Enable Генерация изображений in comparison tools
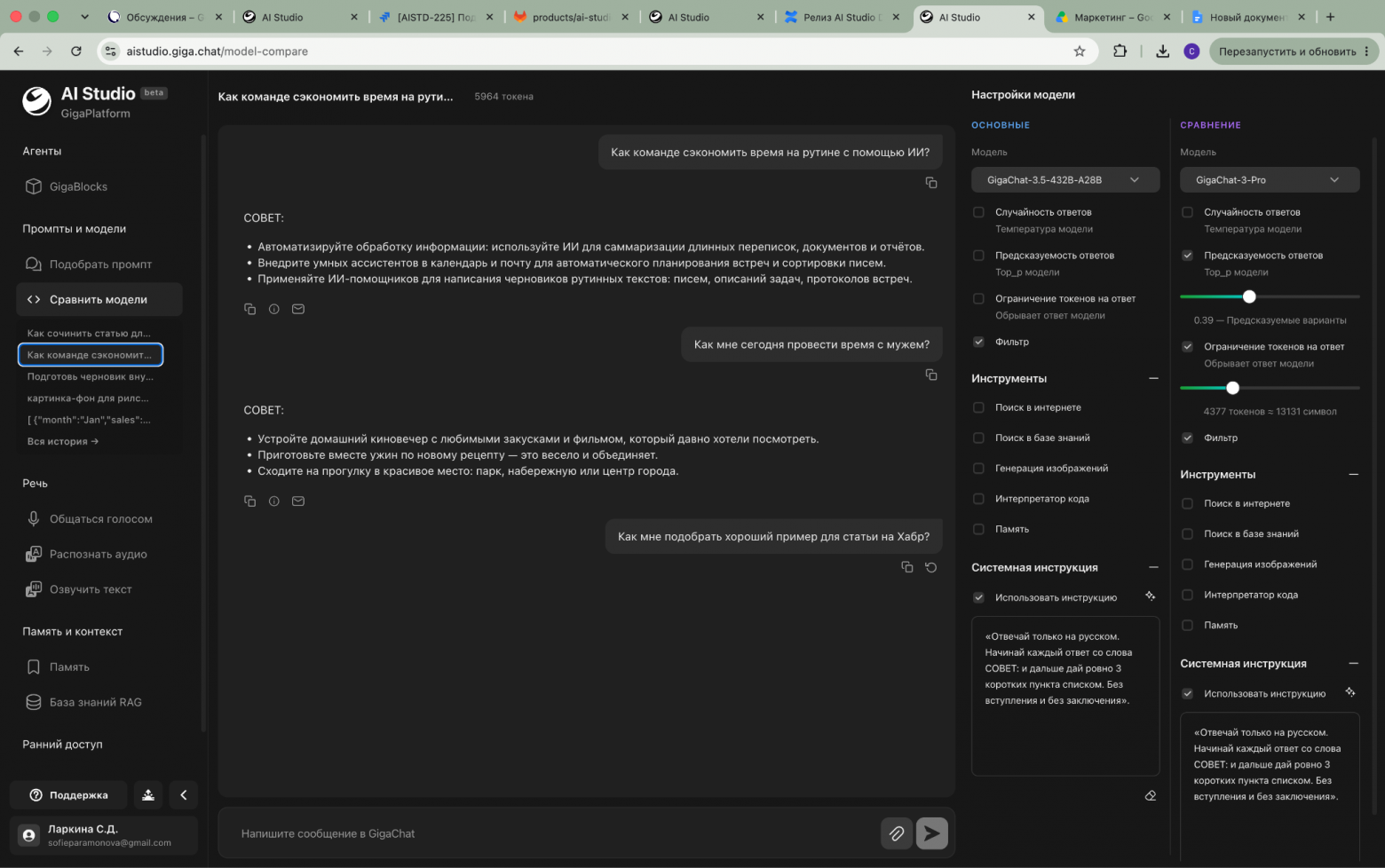The width and height of the screenshot is (1385, 868). tap(1187, 564)
